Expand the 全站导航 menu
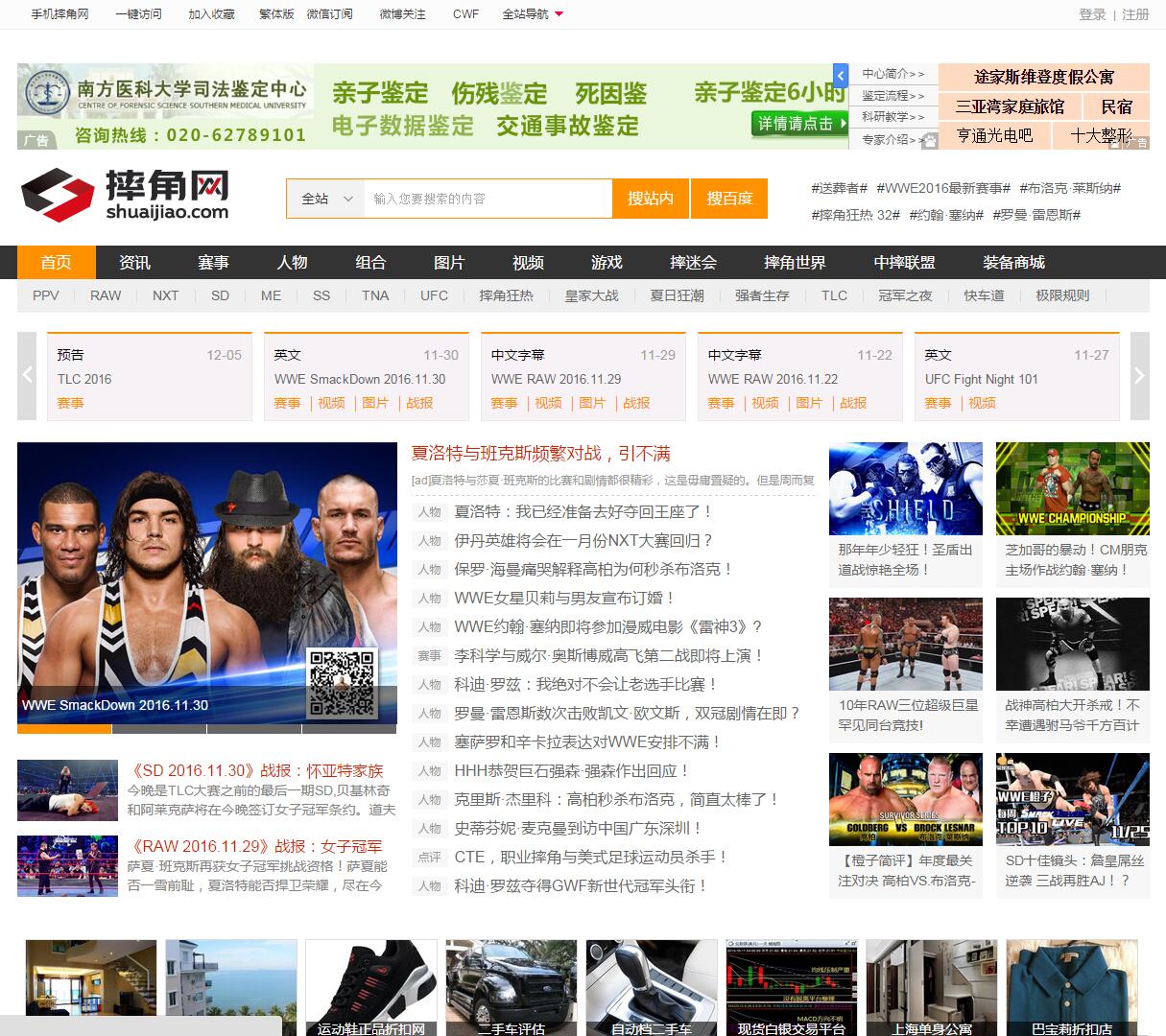This screenshot has width=1166, height=1036. tap(533, 14)
